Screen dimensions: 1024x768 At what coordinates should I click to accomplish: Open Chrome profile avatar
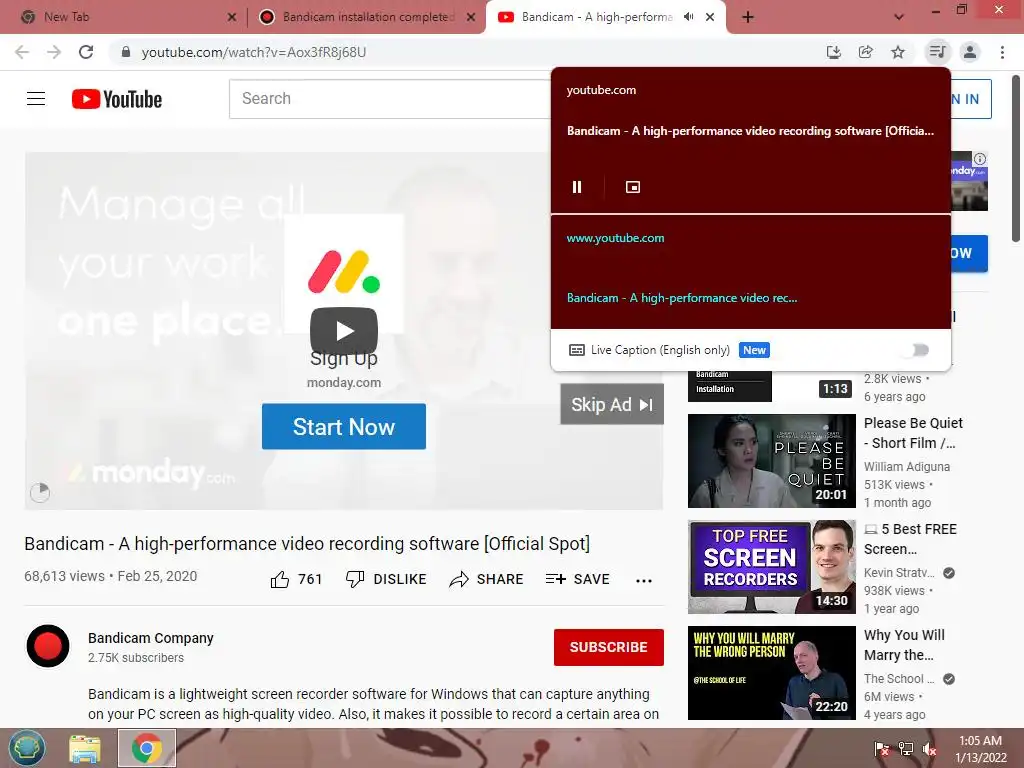970,52
